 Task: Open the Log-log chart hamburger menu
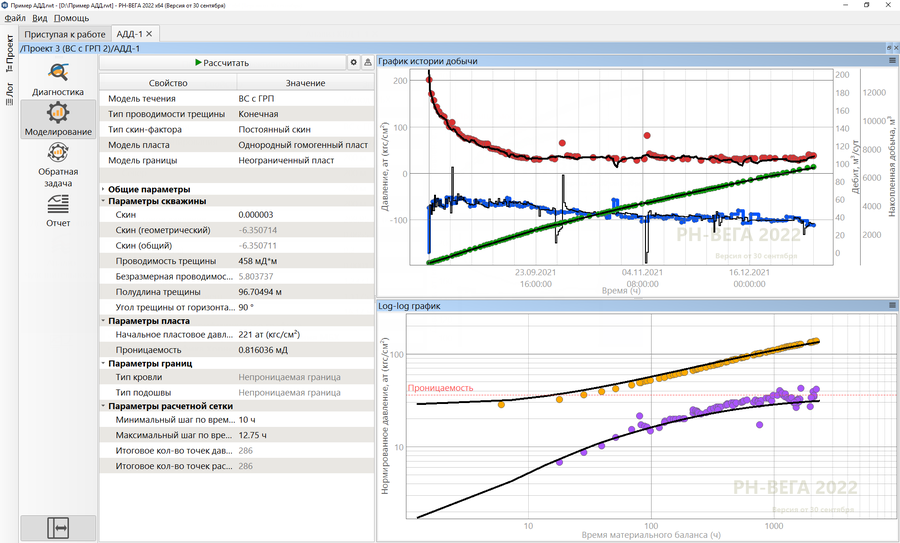click(x=892, y=305)
